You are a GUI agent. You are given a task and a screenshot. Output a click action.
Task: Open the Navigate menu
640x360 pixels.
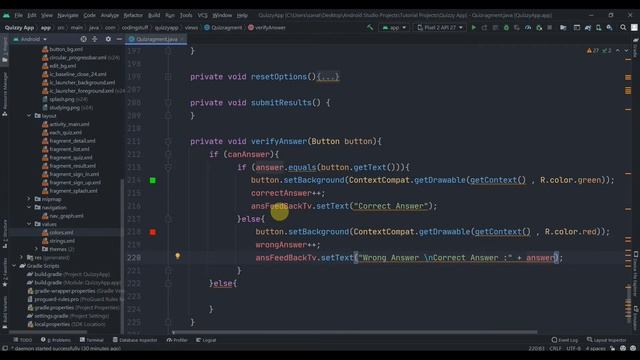point(68,15)
